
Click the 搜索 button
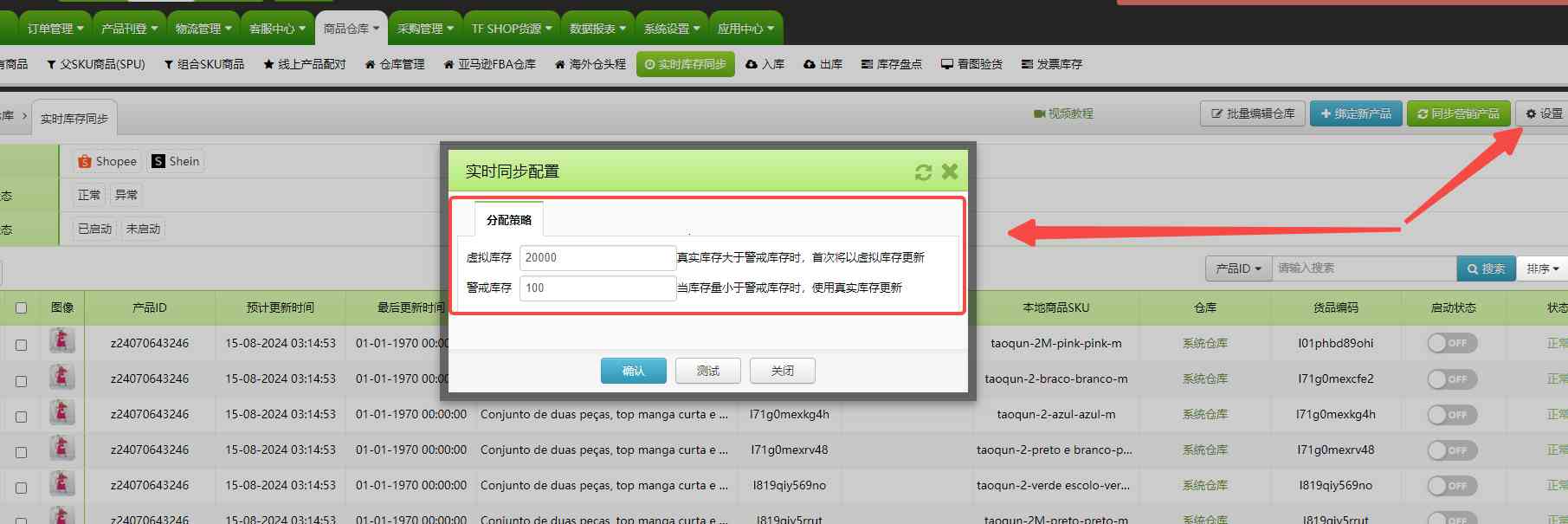1486,268
